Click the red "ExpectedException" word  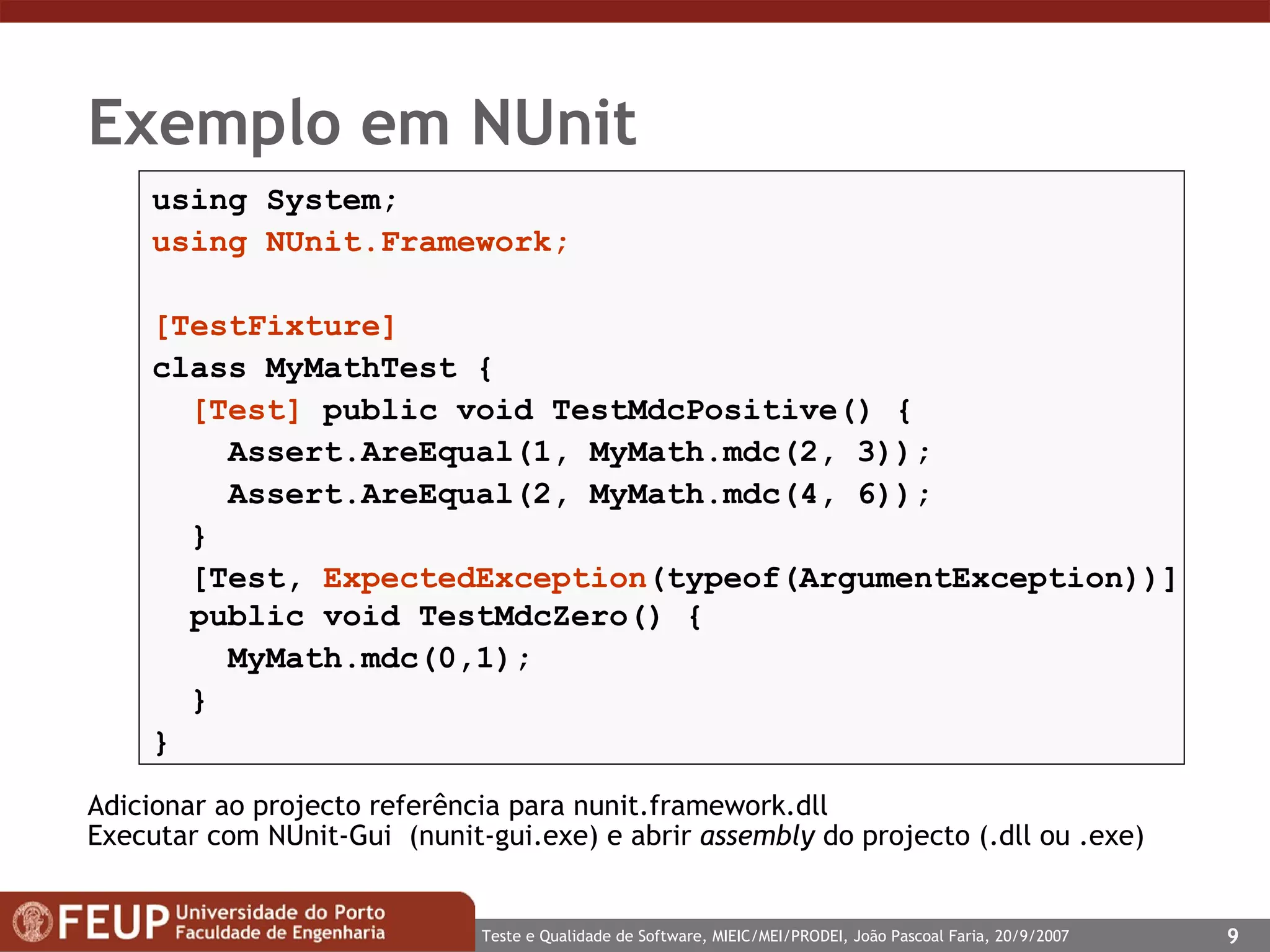click(x=484, y=578)
